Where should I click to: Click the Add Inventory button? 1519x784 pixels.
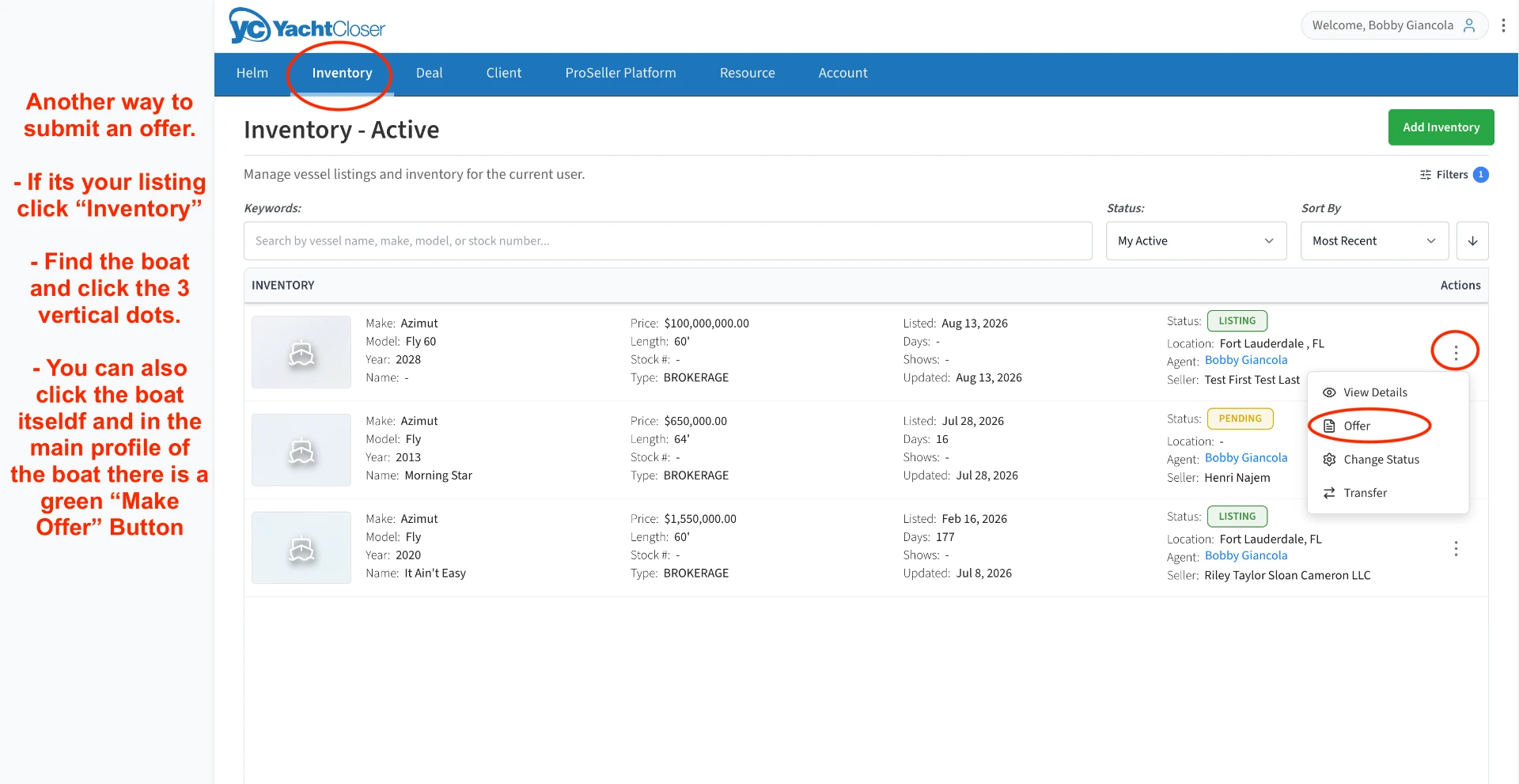[1441, 127]
